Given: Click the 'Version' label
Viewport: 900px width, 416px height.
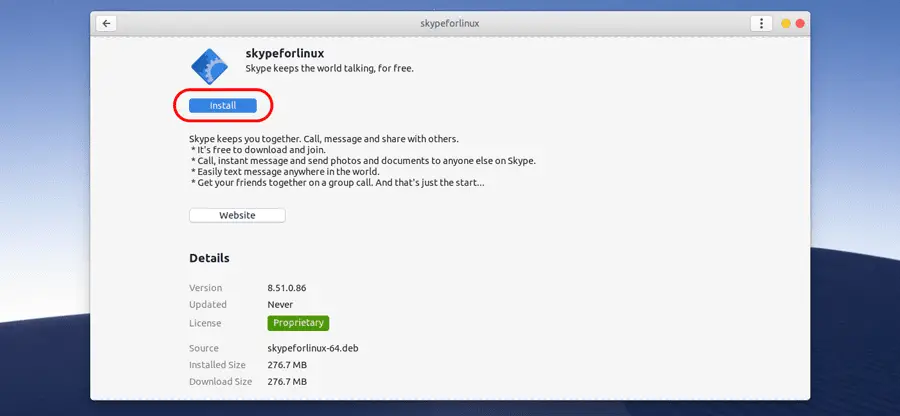Looking at the screenshot, I should point(205,288).
